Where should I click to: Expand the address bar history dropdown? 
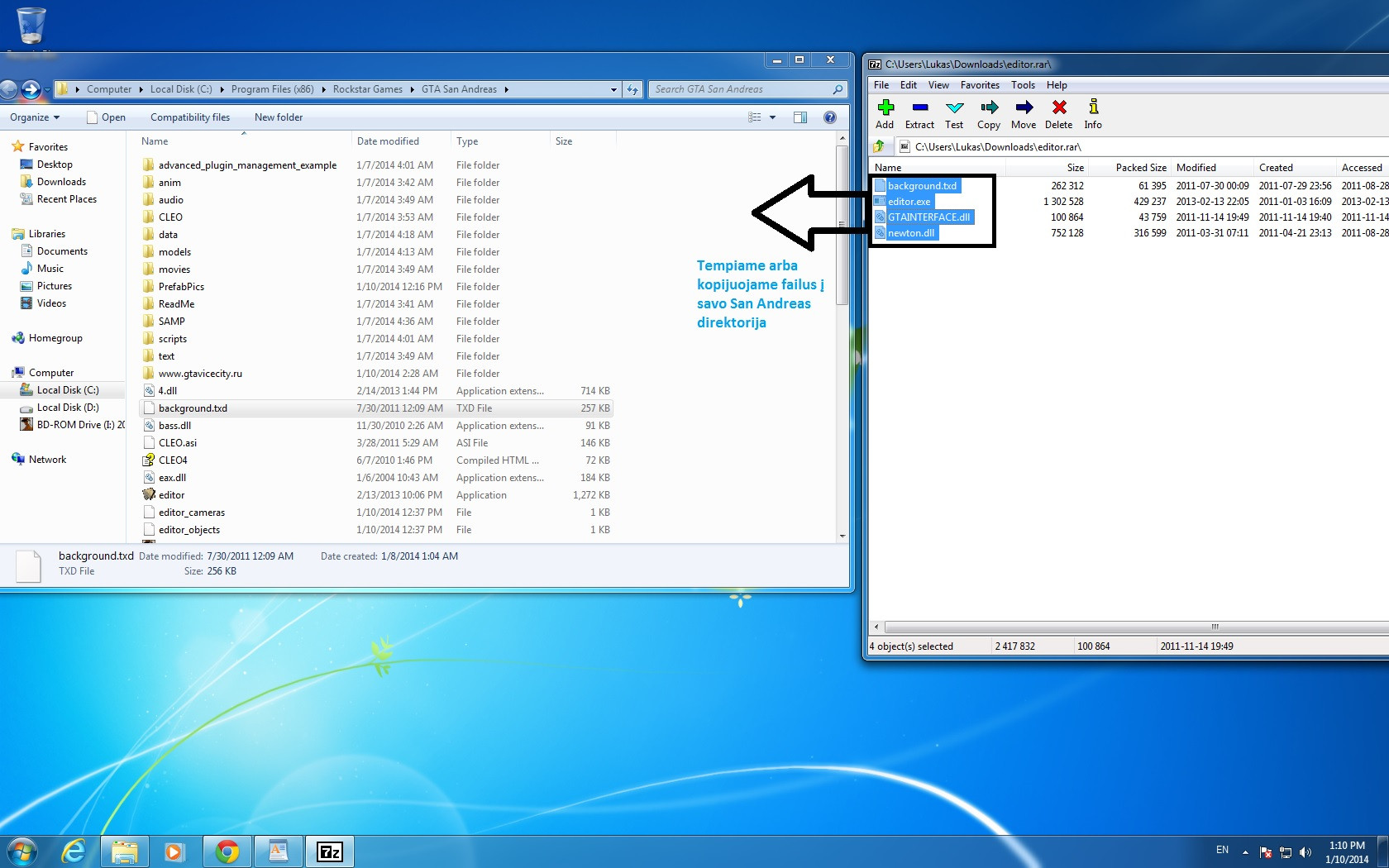[613, 89]
